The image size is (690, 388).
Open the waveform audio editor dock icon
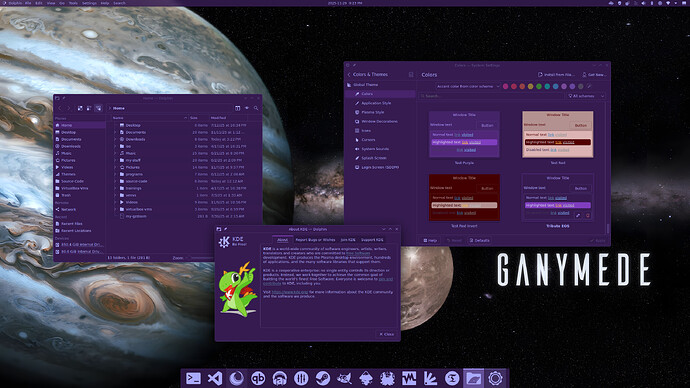409,378
